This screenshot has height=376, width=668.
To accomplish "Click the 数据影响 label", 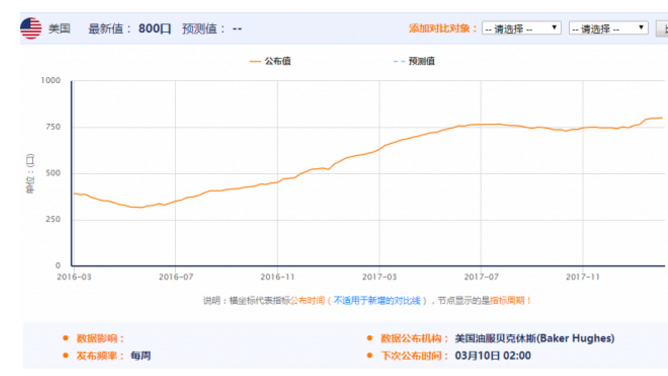I will 100,339.
